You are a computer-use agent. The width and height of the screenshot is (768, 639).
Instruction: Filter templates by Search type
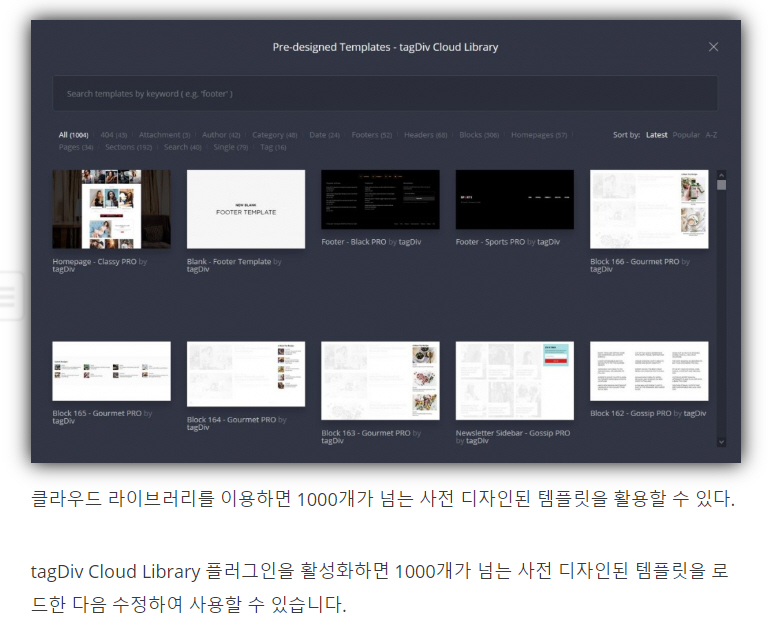183,147
